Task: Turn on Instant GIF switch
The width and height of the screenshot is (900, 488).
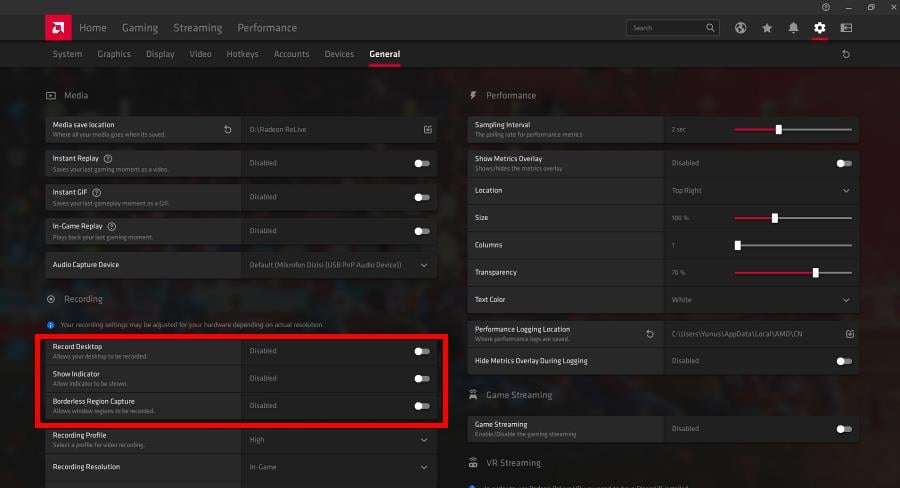Action: pyautogui.click(x=422, y=197)
